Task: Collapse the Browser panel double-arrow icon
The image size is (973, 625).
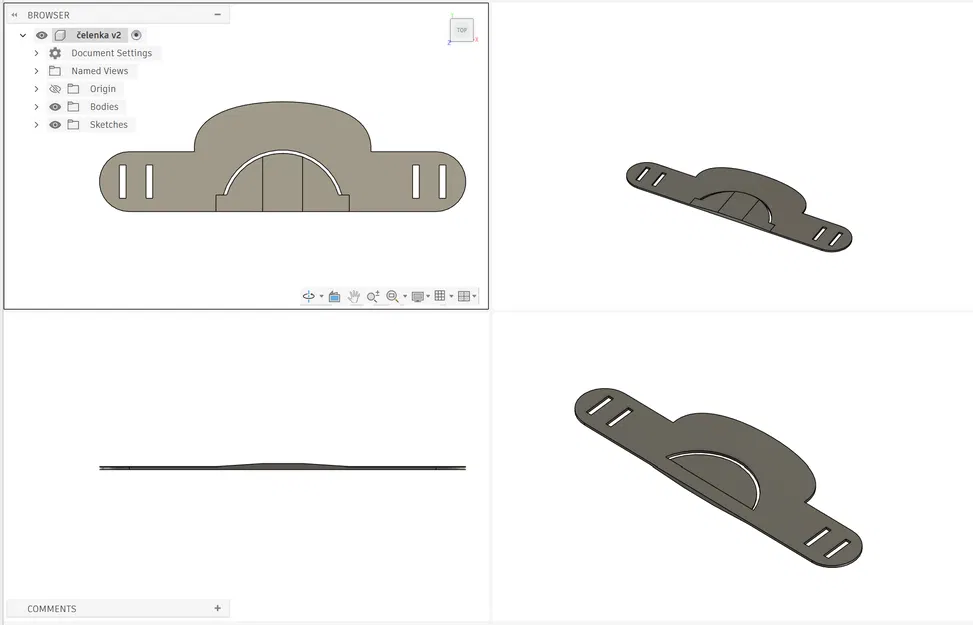Action: coord(14,15)
